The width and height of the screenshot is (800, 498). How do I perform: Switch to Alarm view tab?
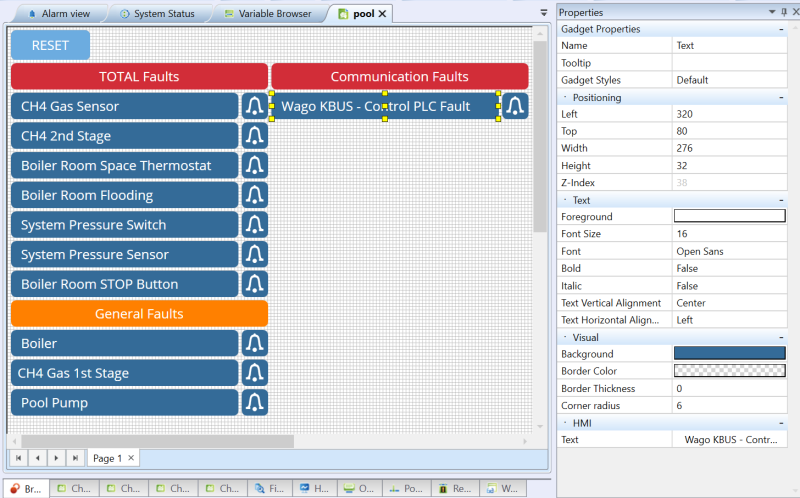(59, 14)
